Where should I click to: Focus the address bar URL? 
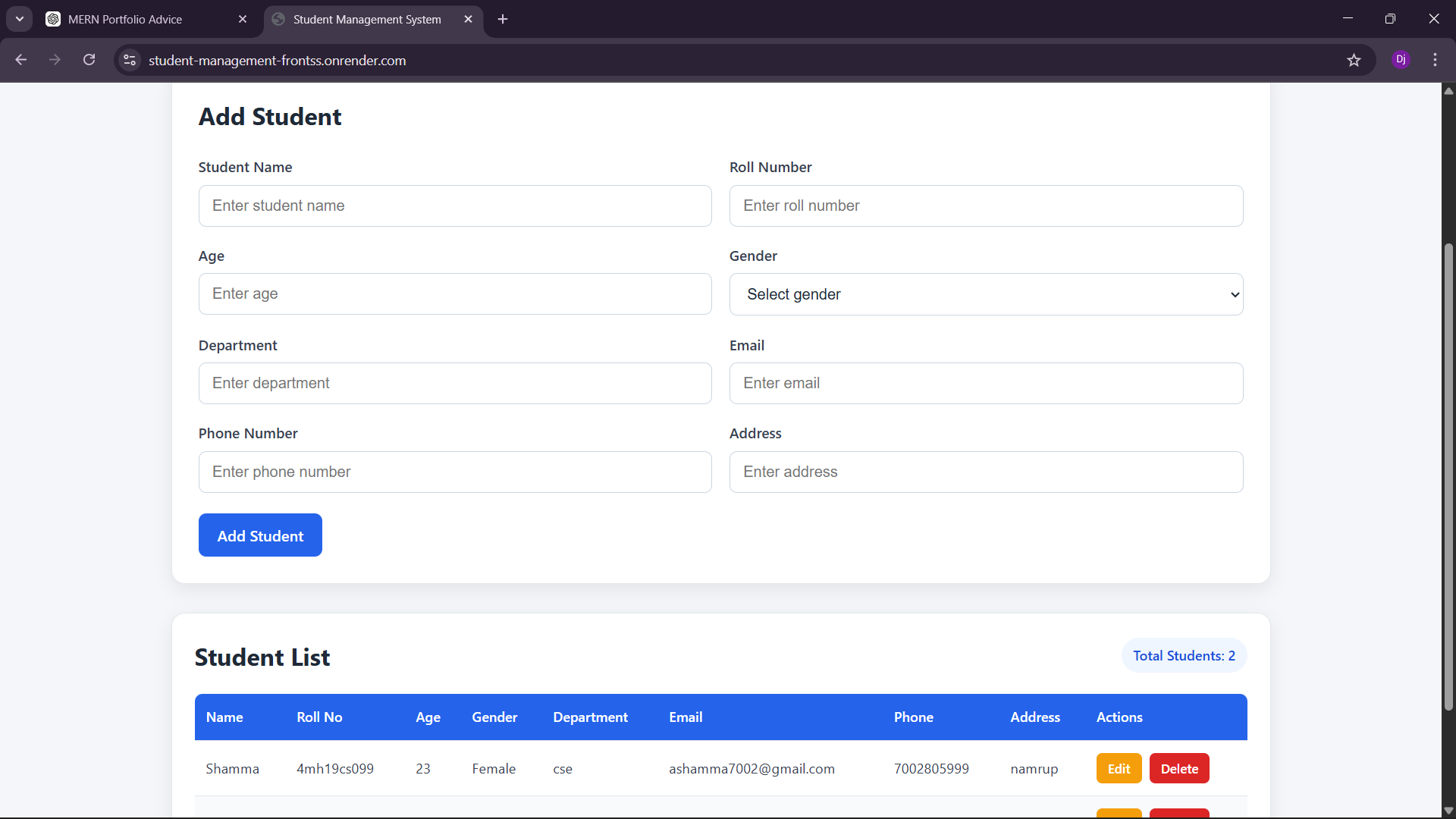277,60
